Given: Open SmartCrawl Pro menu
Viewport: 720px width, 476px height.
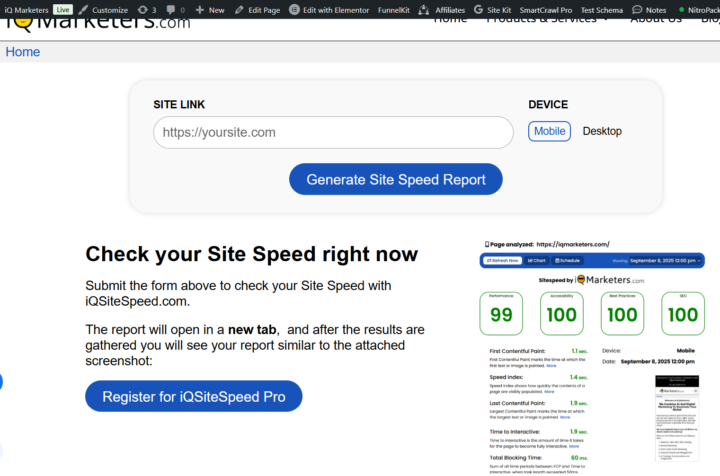Looking at the screenshot, I should 546,10.
